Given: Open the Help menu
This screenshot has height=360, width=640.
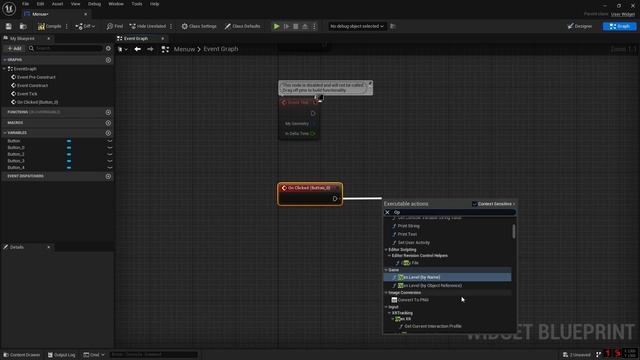Looking at the screenshot, I should click(154, 4).
